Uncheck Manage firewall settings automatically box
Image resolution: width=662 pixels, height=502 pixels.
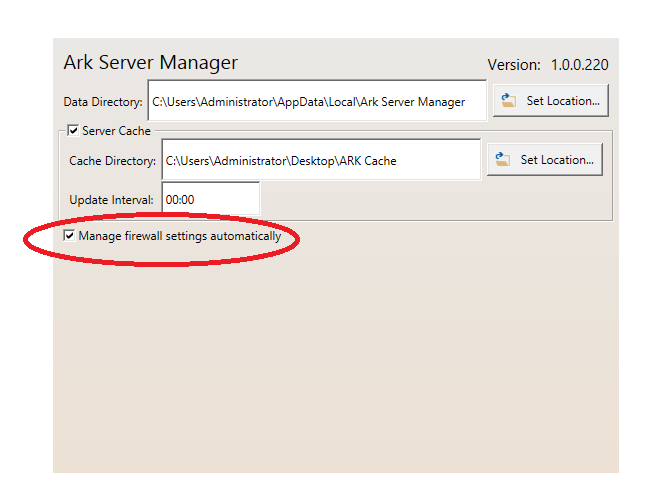pos(69,235)
